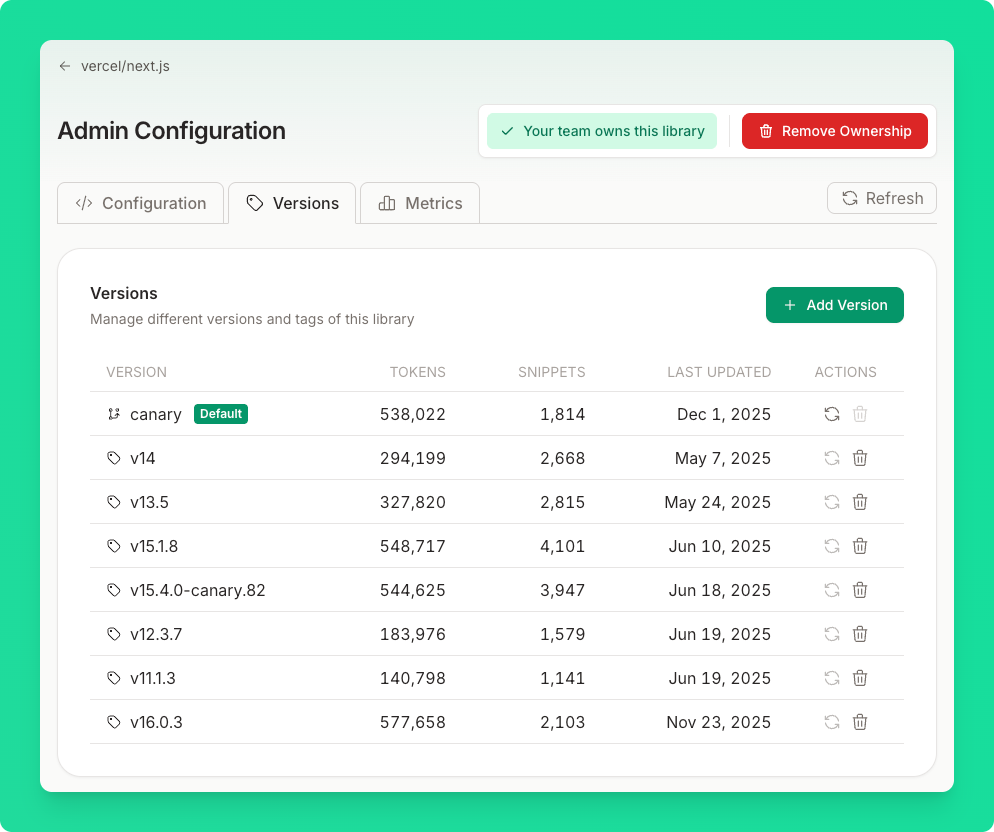994x832 pixels.
Task: Click the delete icon for v15.4.0-canary.82
Action: pos(860,590)
